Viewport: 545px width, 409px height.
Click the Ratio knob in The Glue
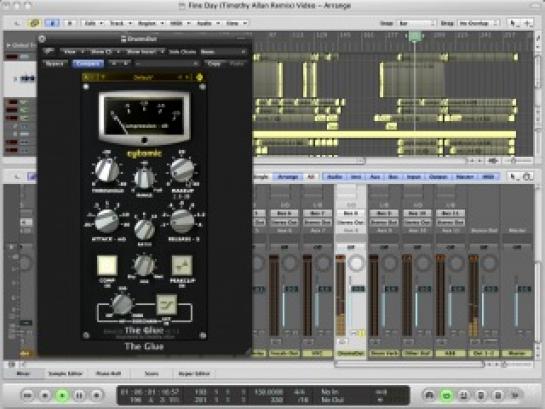click(x=145, y=230)
